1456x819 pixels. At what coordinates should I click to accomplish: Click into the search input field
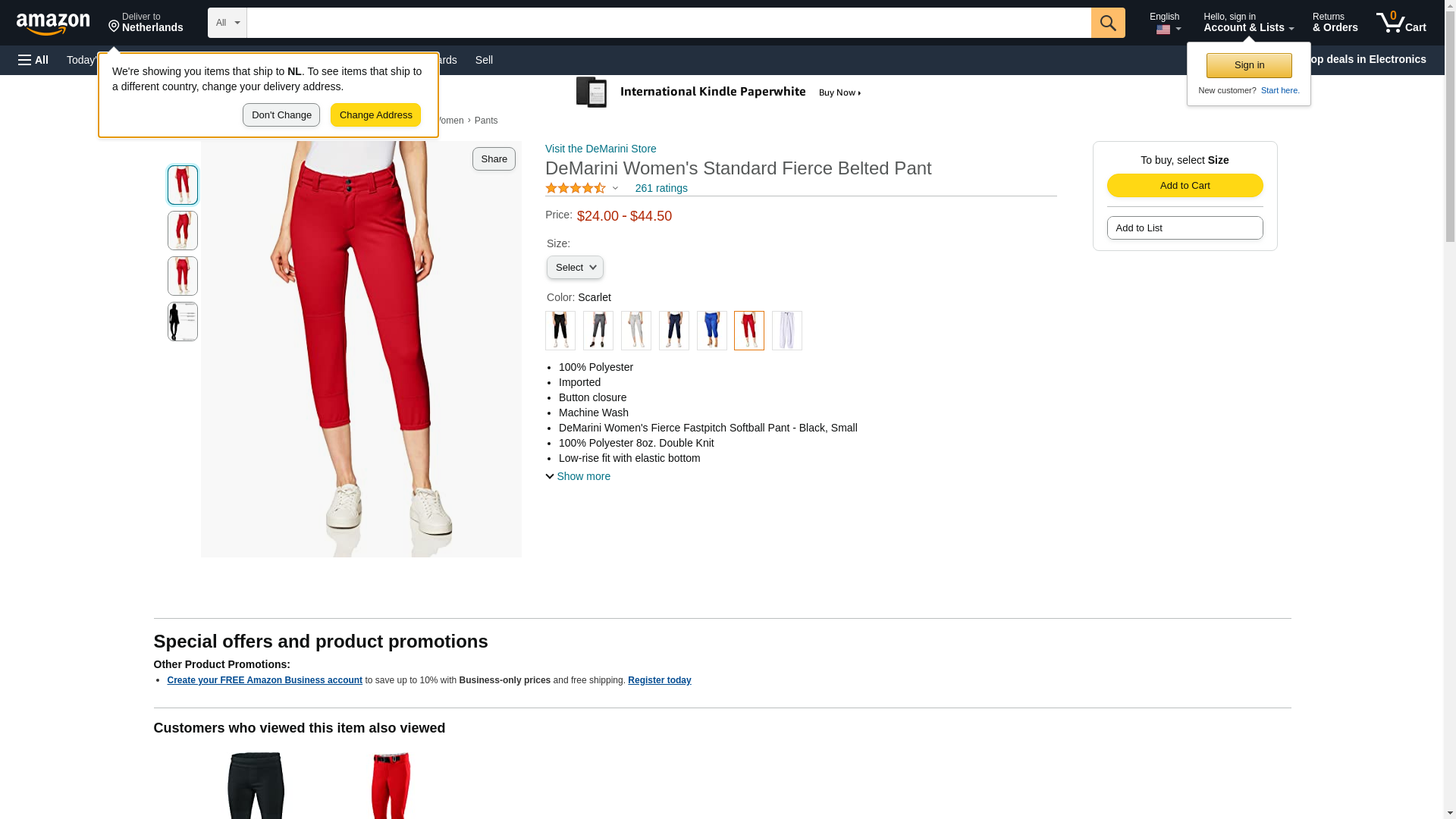(x=667, y=23)
